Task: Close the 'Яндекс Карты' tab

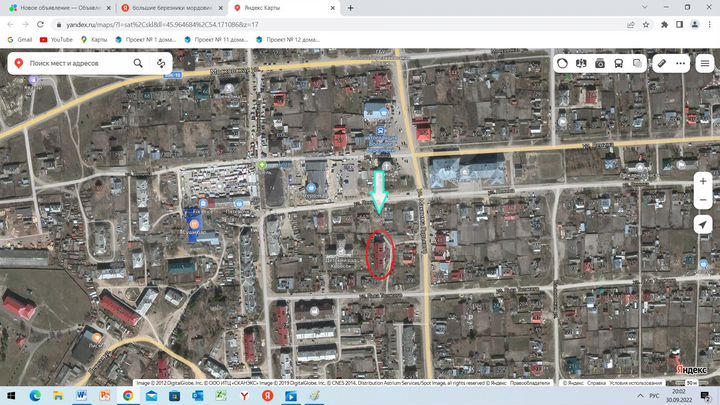Action: click(x=332, y=8)
